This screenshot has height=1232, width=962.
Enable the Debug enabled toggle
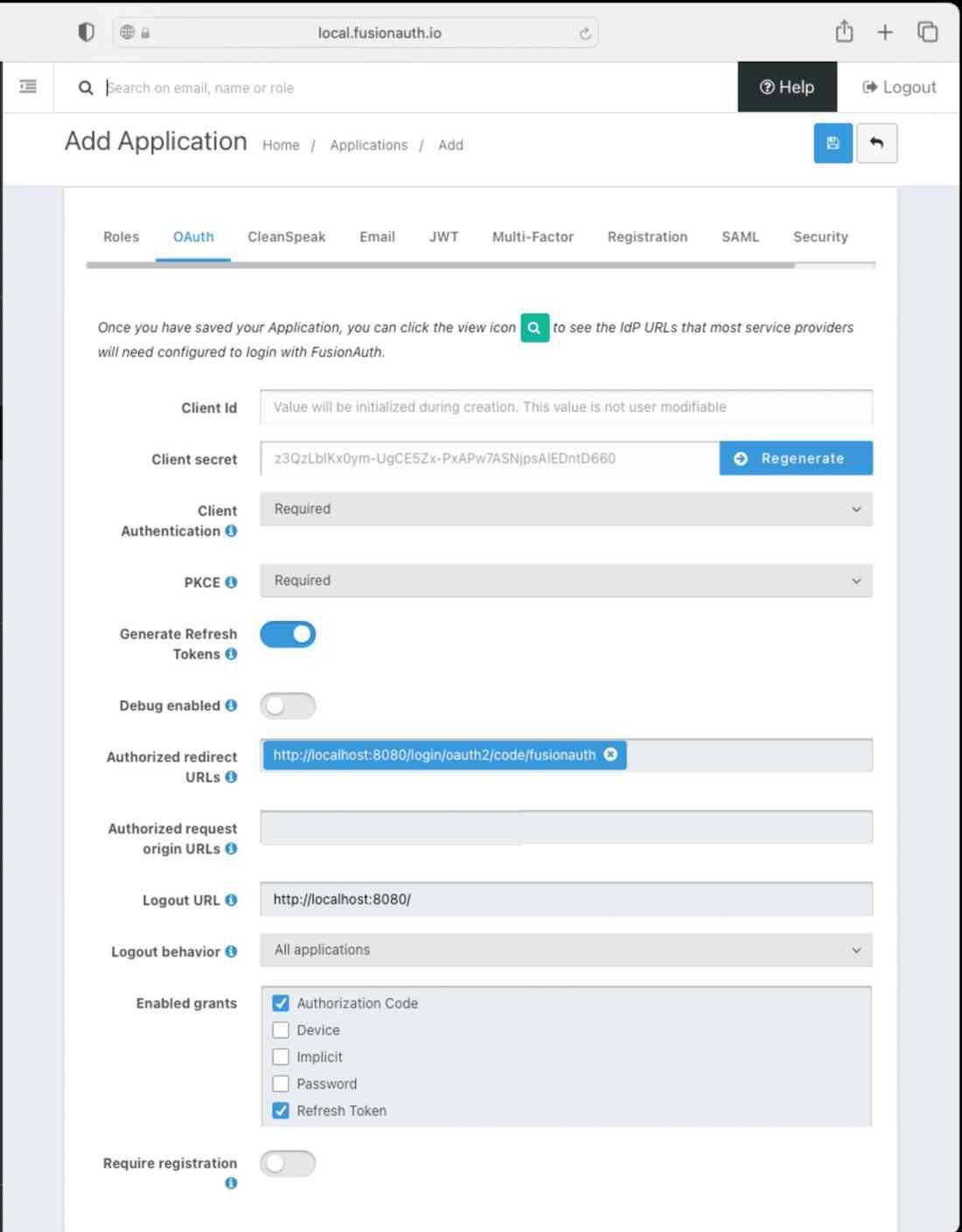click(288, 706)
